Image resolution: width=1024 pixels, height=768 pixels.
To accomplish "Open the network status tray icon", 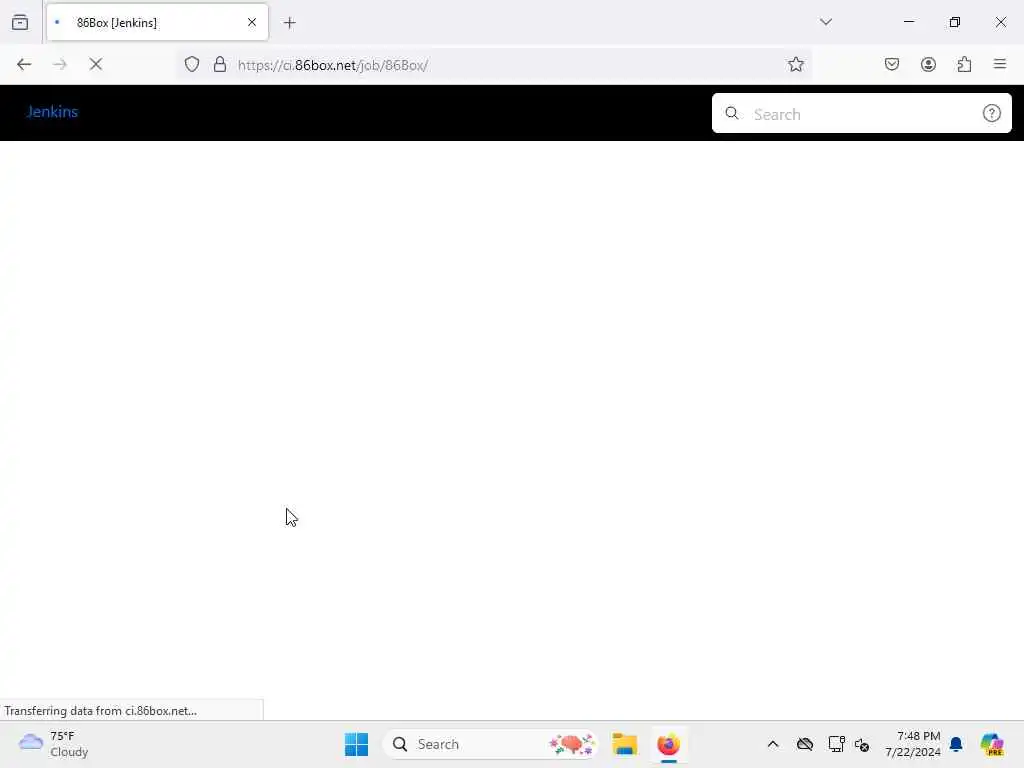I will click(x=836, y=744).
